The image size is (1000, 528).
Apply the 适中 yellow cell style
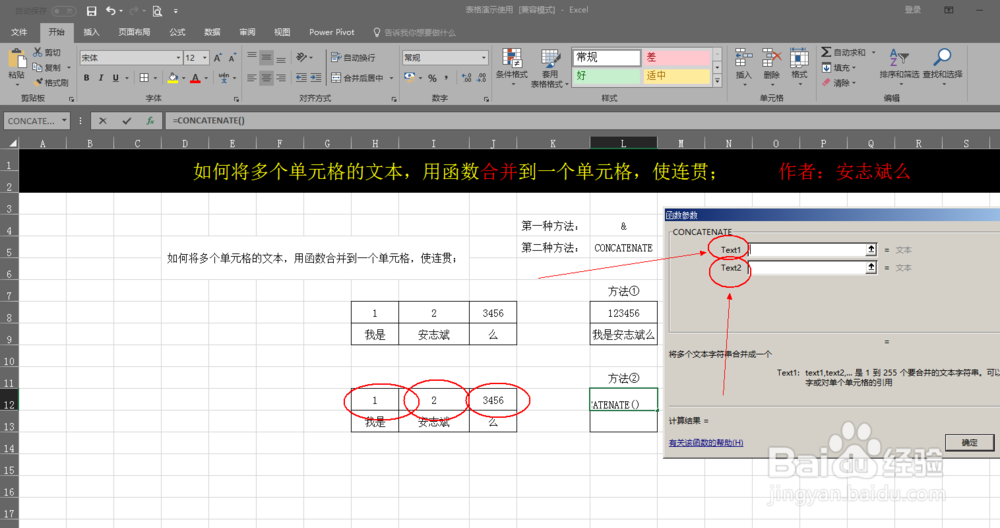676,76
